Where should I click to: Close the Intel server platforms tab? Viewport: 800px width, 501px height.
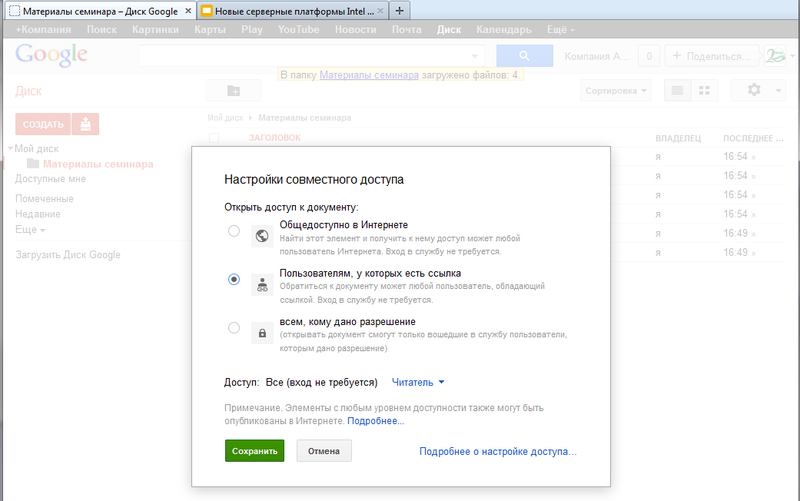(x=380, y=11)
